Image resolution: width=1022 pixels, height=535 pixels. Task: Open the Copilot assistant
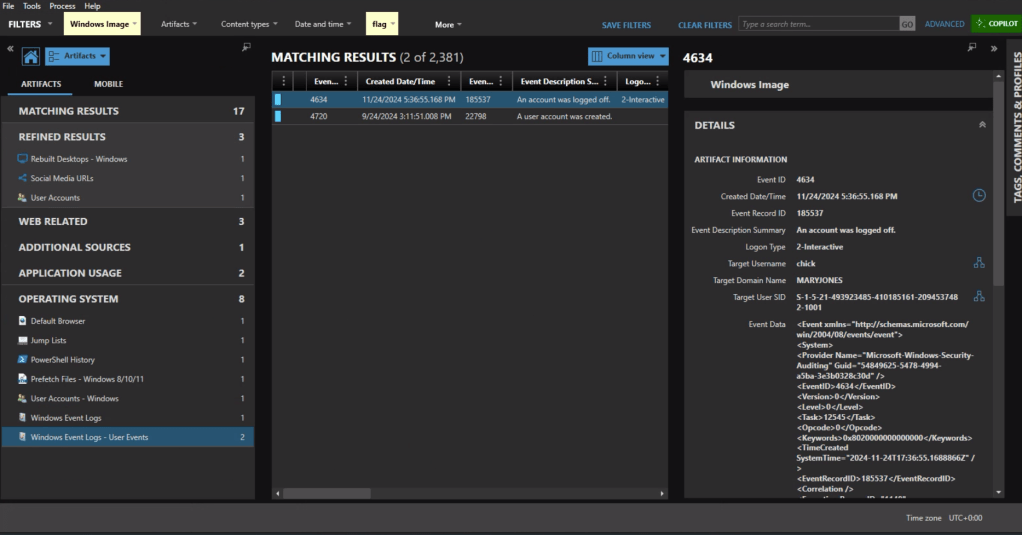[994, 24]
